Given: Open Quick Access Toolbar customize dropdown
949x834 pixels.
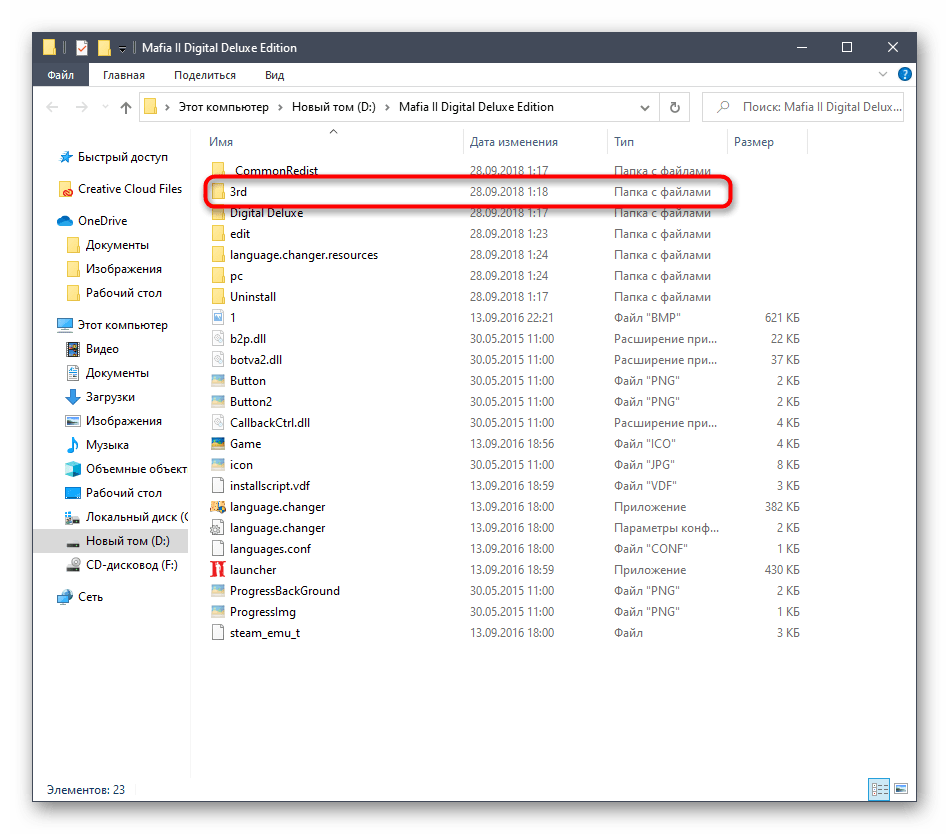Looking at the screenshot, I should (122, 48).
